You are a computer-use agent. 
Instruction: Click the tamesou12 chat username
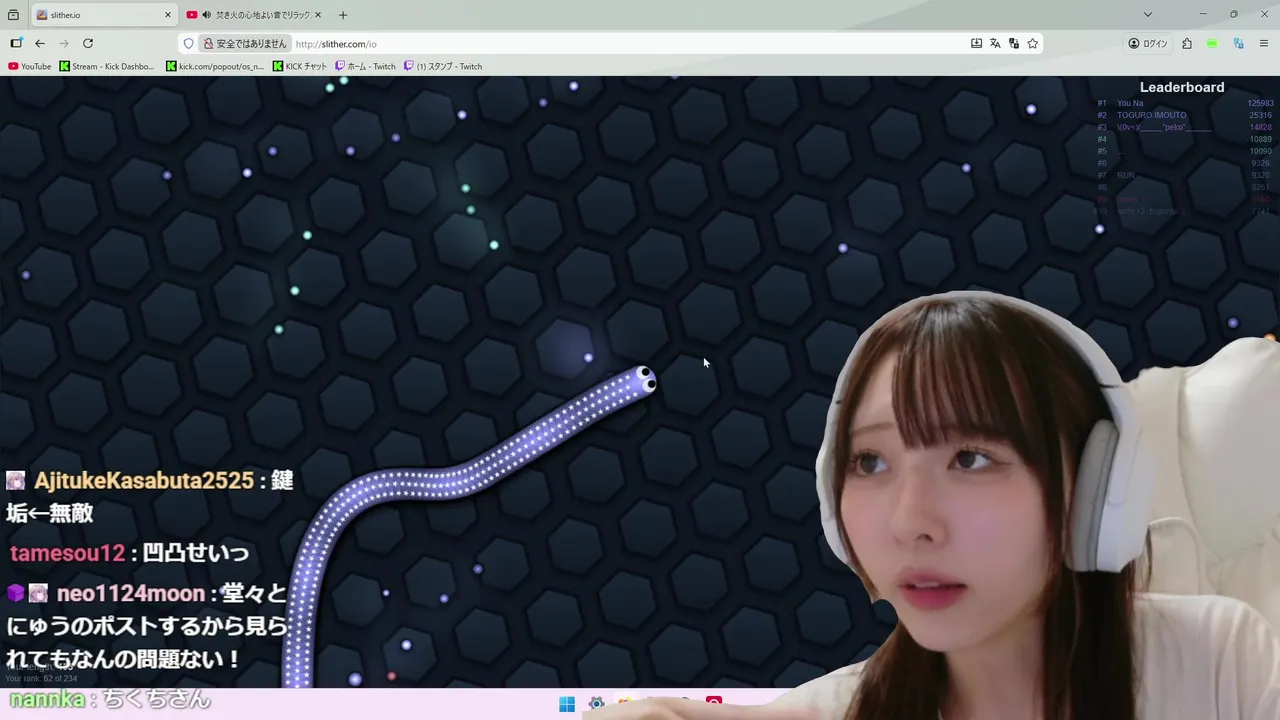pos(67,553)
